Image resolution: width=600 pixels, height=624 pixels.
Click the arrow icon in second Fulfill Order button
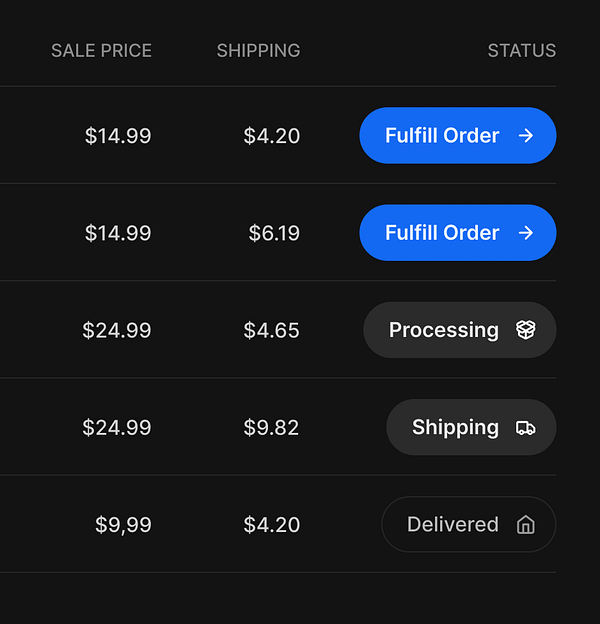[526, 233]
